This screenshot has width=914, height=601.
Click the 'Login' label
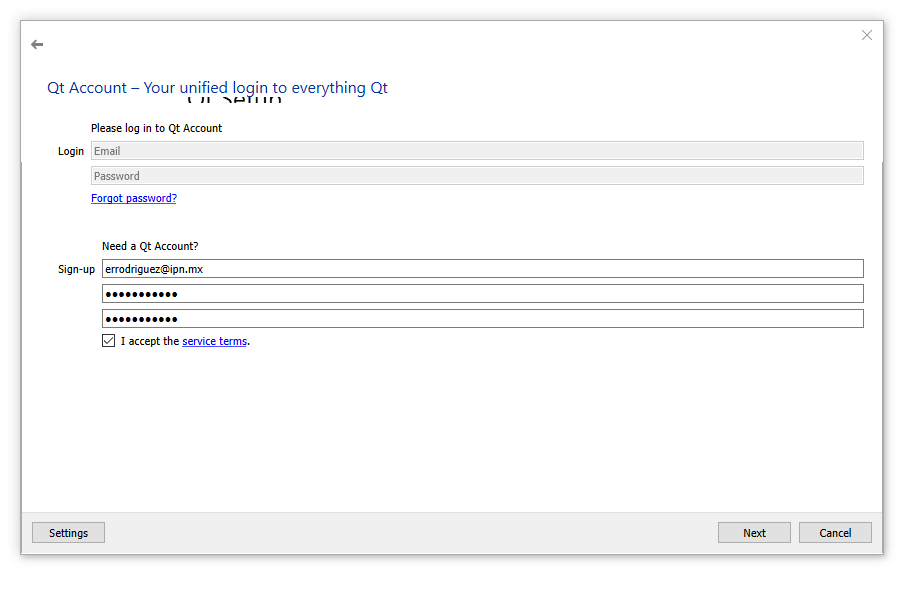(71, 151)
